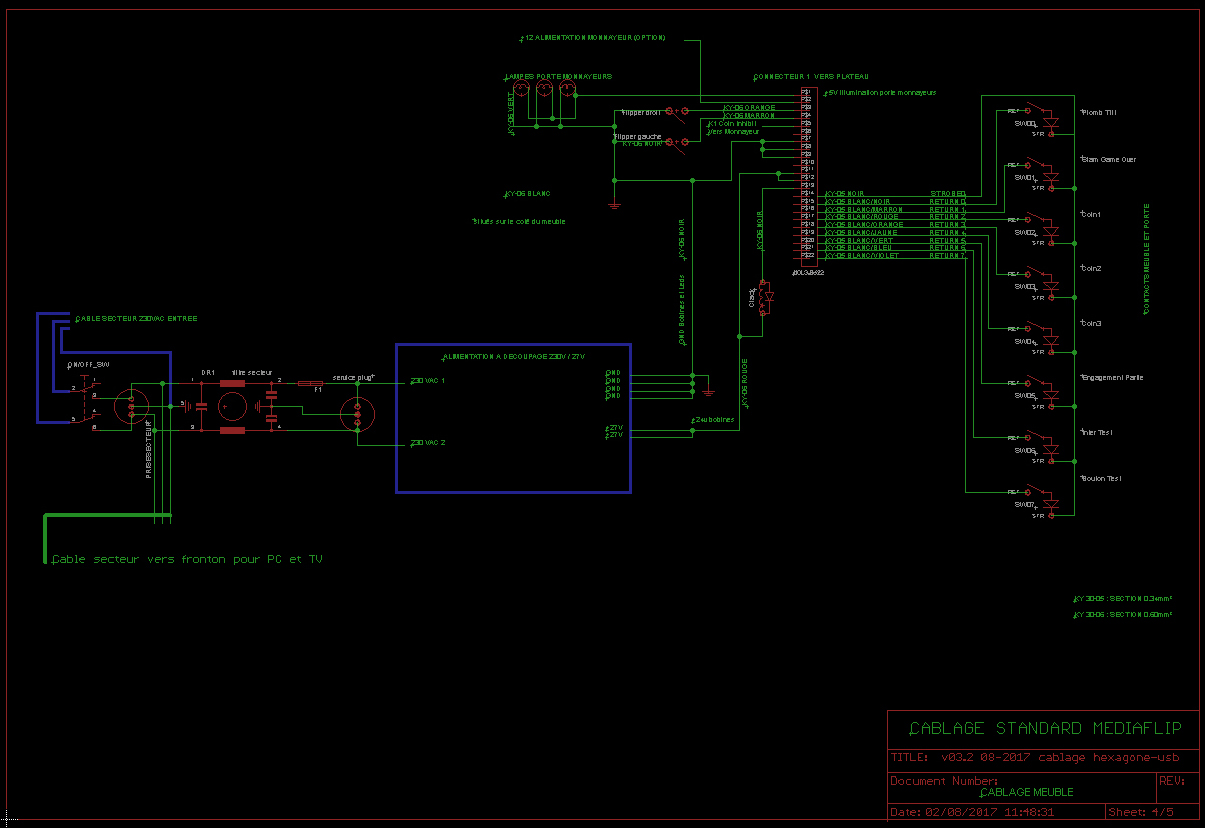Click the alimentation à découpage power supply block
1205x828 pixels.
pos(513,418)
